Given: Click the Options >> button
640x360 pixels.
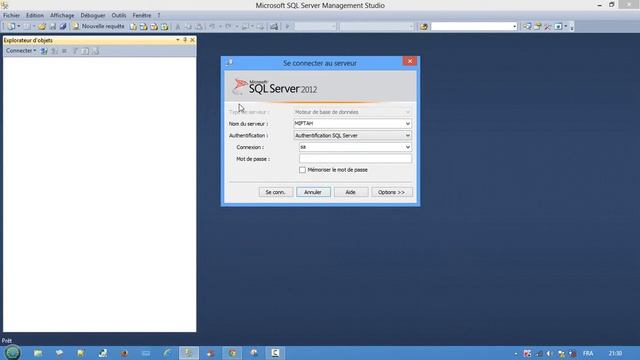Looking at the screenshot, I should click(391, 192).
